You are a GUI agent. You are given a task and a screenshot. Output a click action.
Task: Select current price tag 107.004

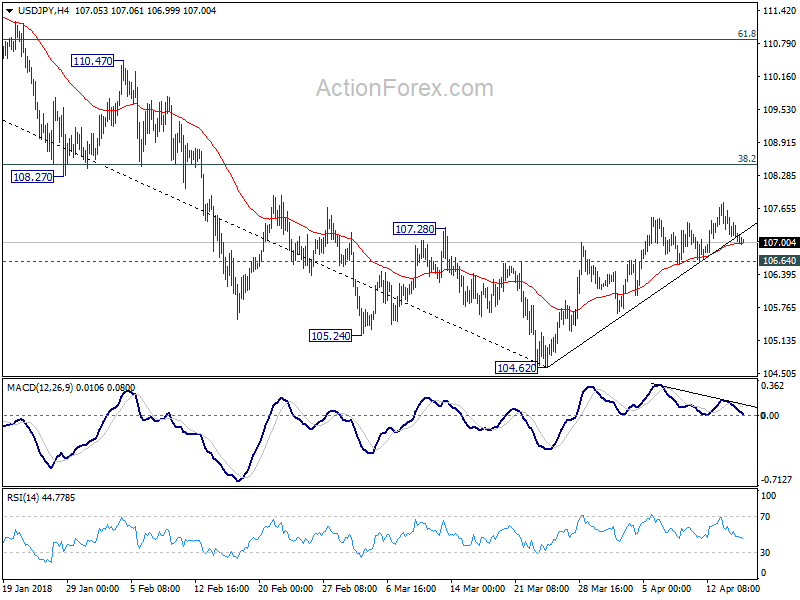pos(779,243)
